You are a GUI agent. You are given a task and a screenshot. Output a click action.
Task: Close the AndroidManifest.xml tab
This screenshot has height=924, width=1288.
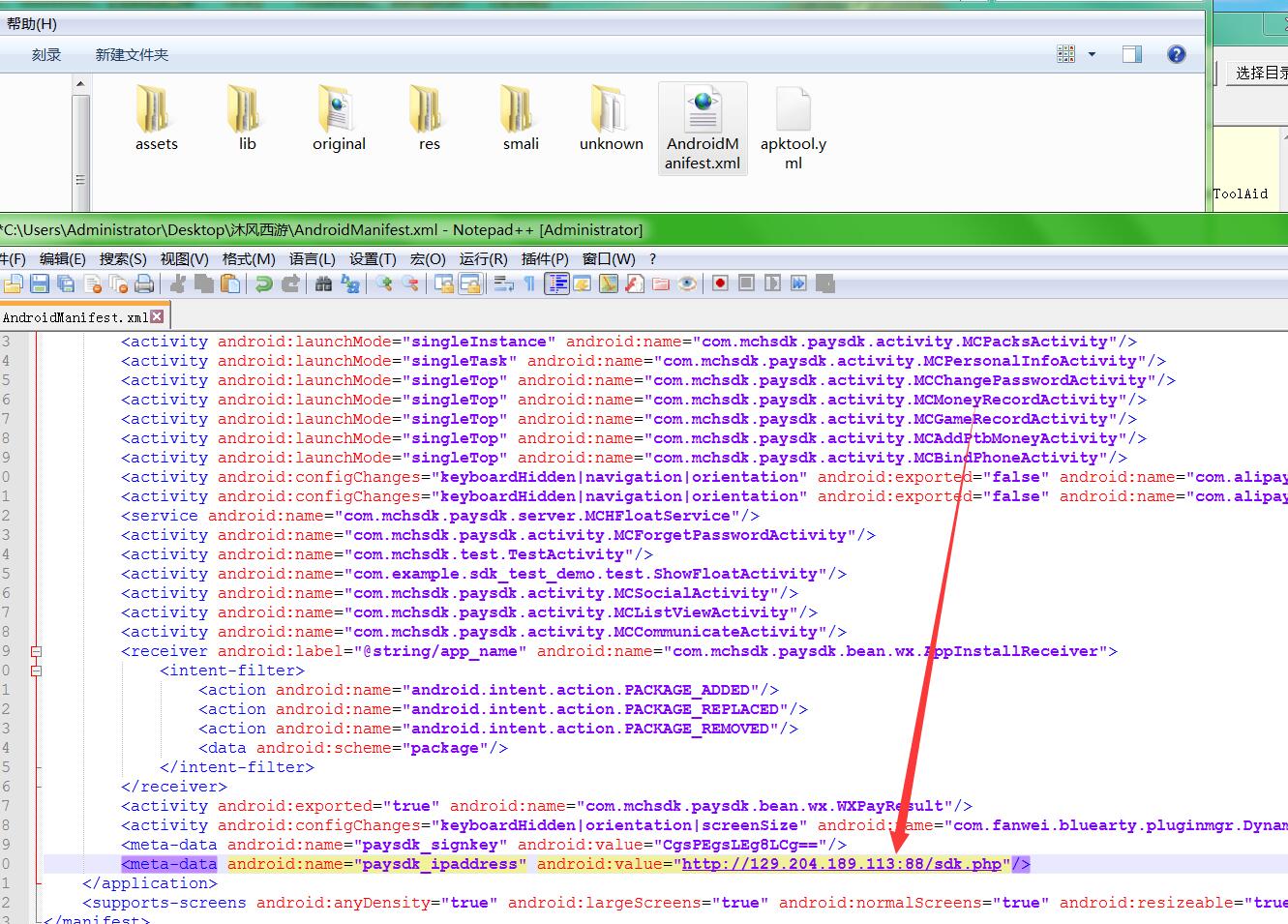click(x=157, y=316)
